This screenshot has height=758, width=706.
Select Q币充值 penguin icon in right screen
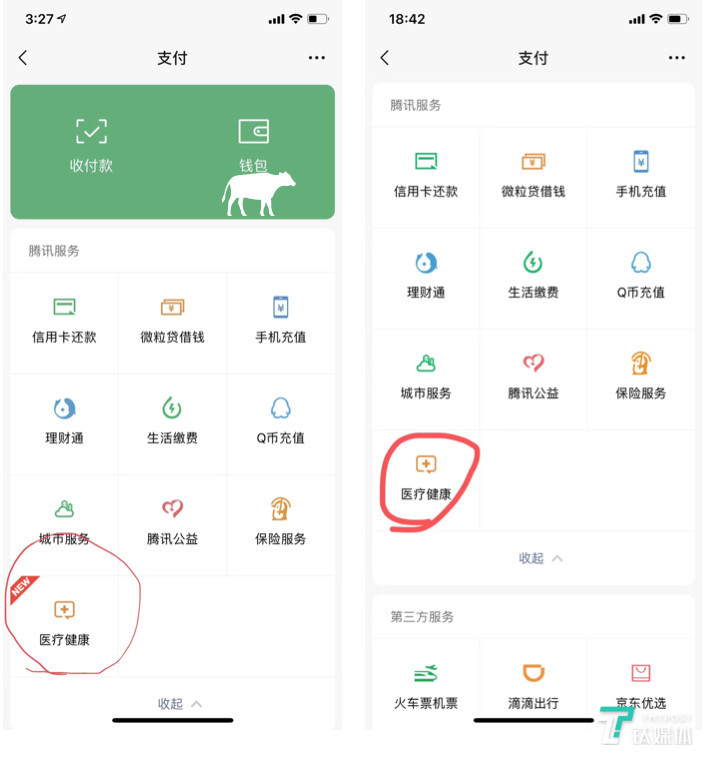(641, 275)
